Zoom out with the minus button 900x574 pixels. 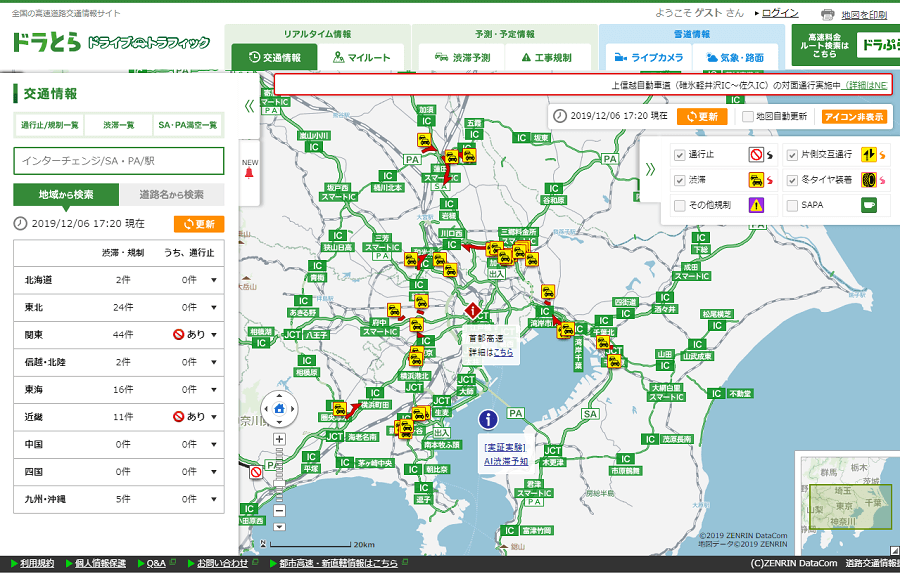click(280, 510)
